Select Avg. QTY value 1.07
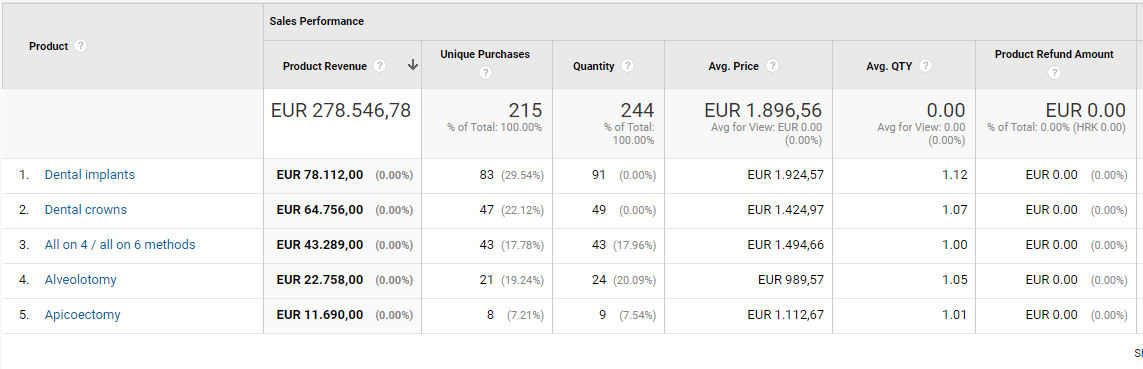Viewport: 1143px width, 369px height. [954, 210]
